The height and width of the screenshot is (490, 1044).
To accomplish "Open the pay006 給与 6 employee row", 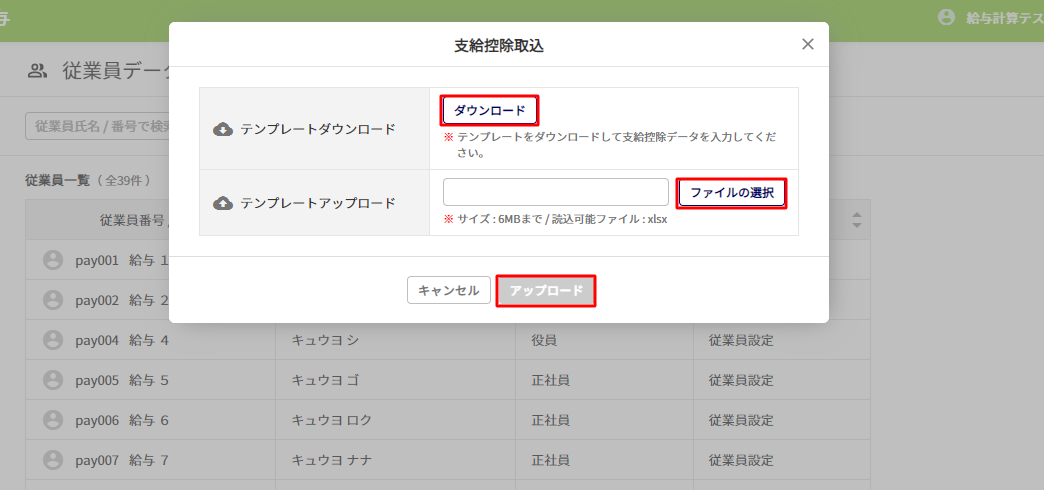I will pos(122,420).
